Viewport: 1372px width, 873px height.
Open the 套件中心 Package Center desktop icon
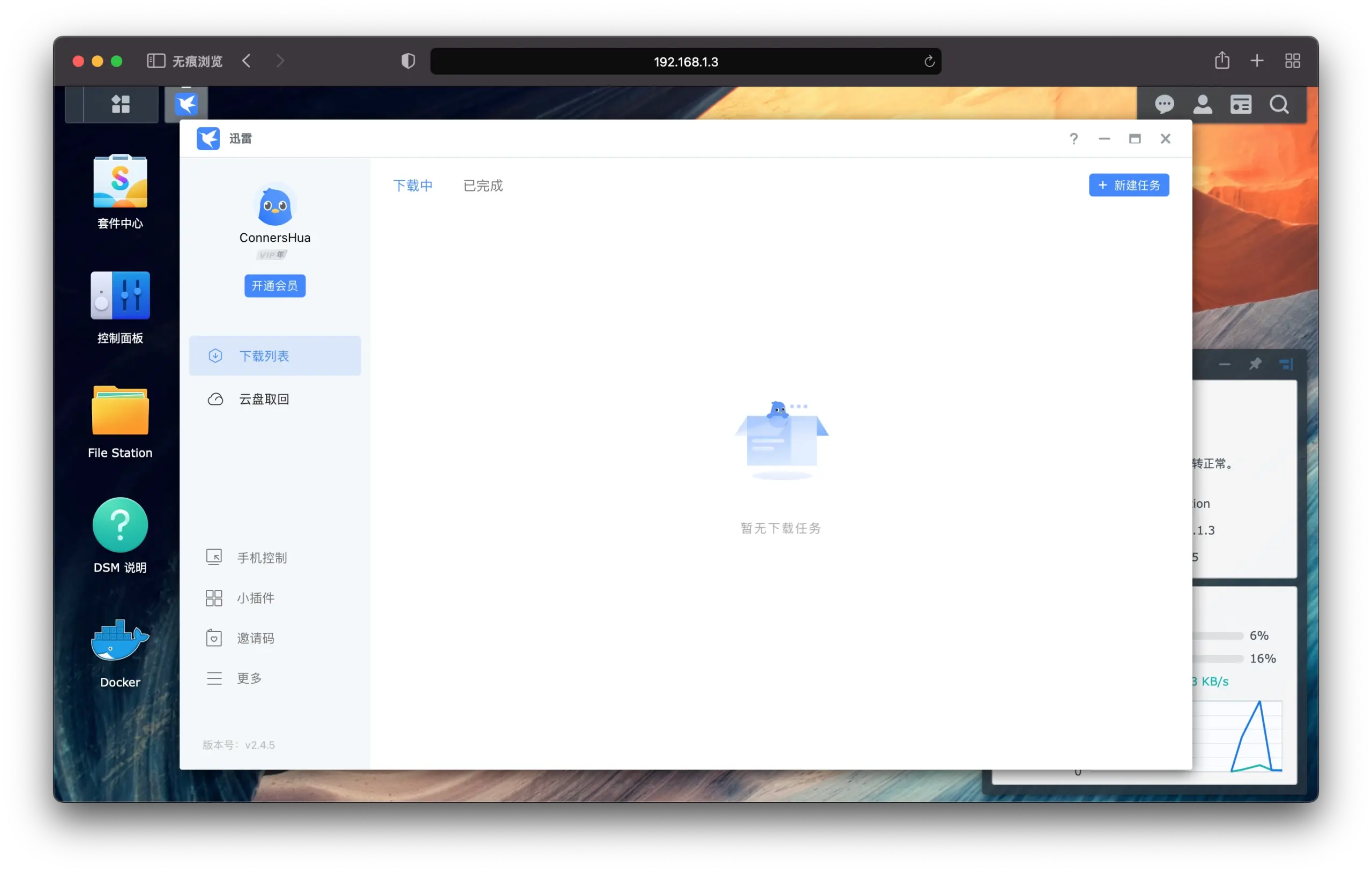coord(120,191)
